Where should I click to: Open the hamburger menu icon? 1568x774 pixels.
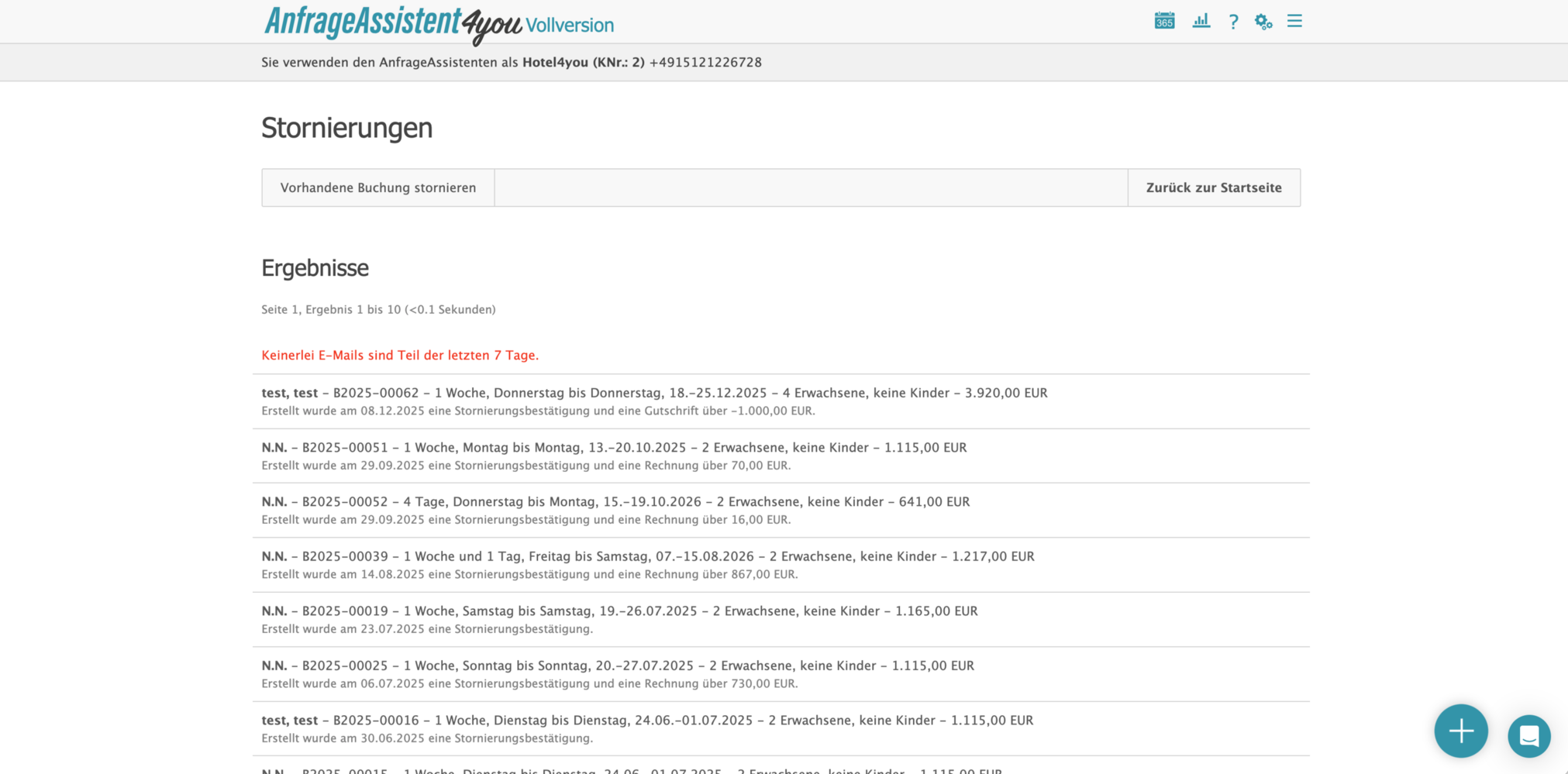point(1294,21)
